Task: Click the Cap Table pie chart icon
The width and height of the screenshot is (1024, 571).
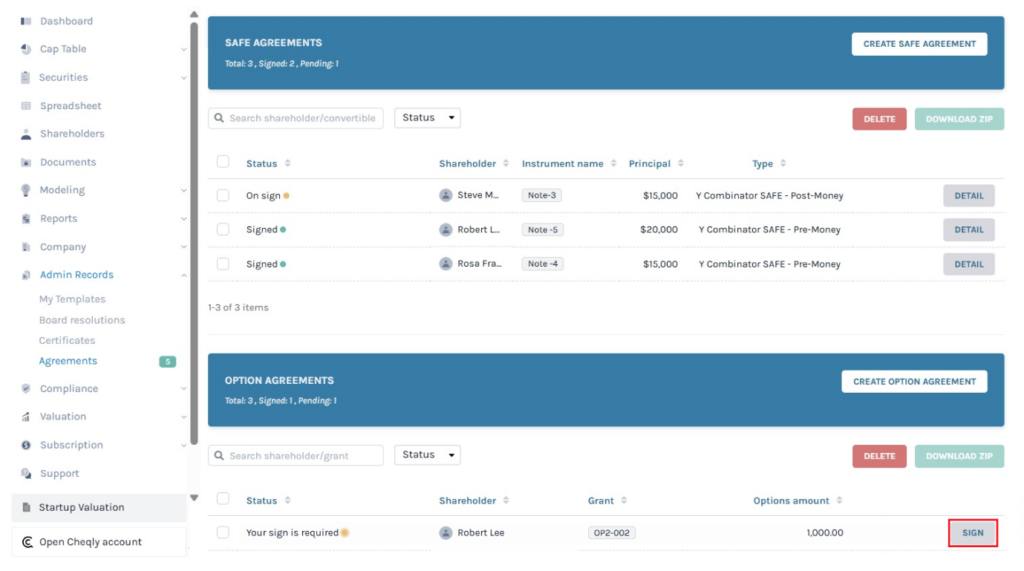Action: [x=26, y=49]
